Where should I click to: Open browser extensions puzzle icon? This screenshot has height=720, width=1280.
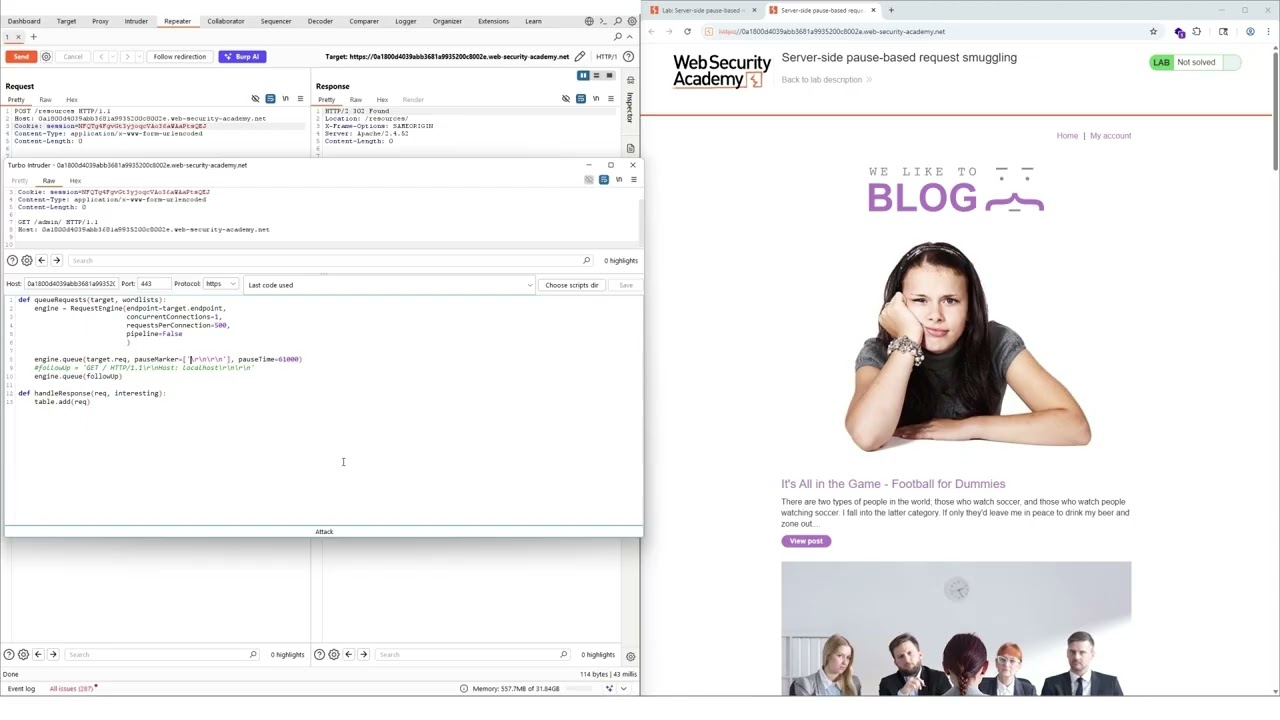(x=1197, y=32)
